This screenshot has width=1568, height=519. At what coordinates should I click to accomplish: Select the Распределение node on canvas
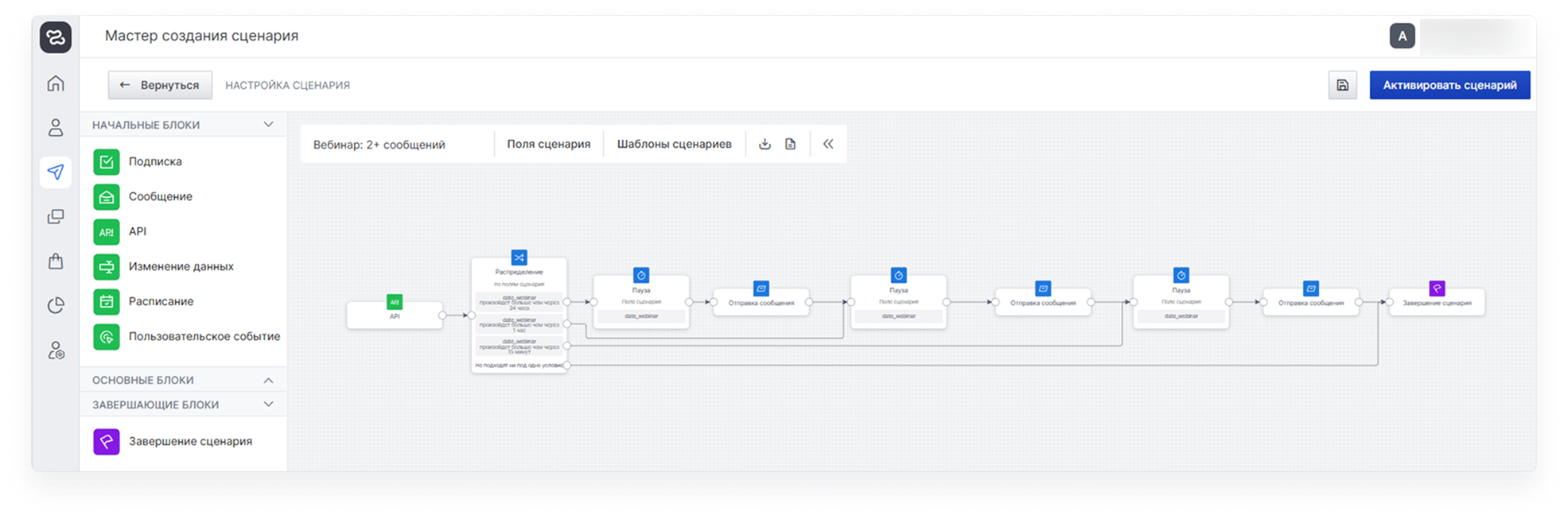tap(519, 270)
